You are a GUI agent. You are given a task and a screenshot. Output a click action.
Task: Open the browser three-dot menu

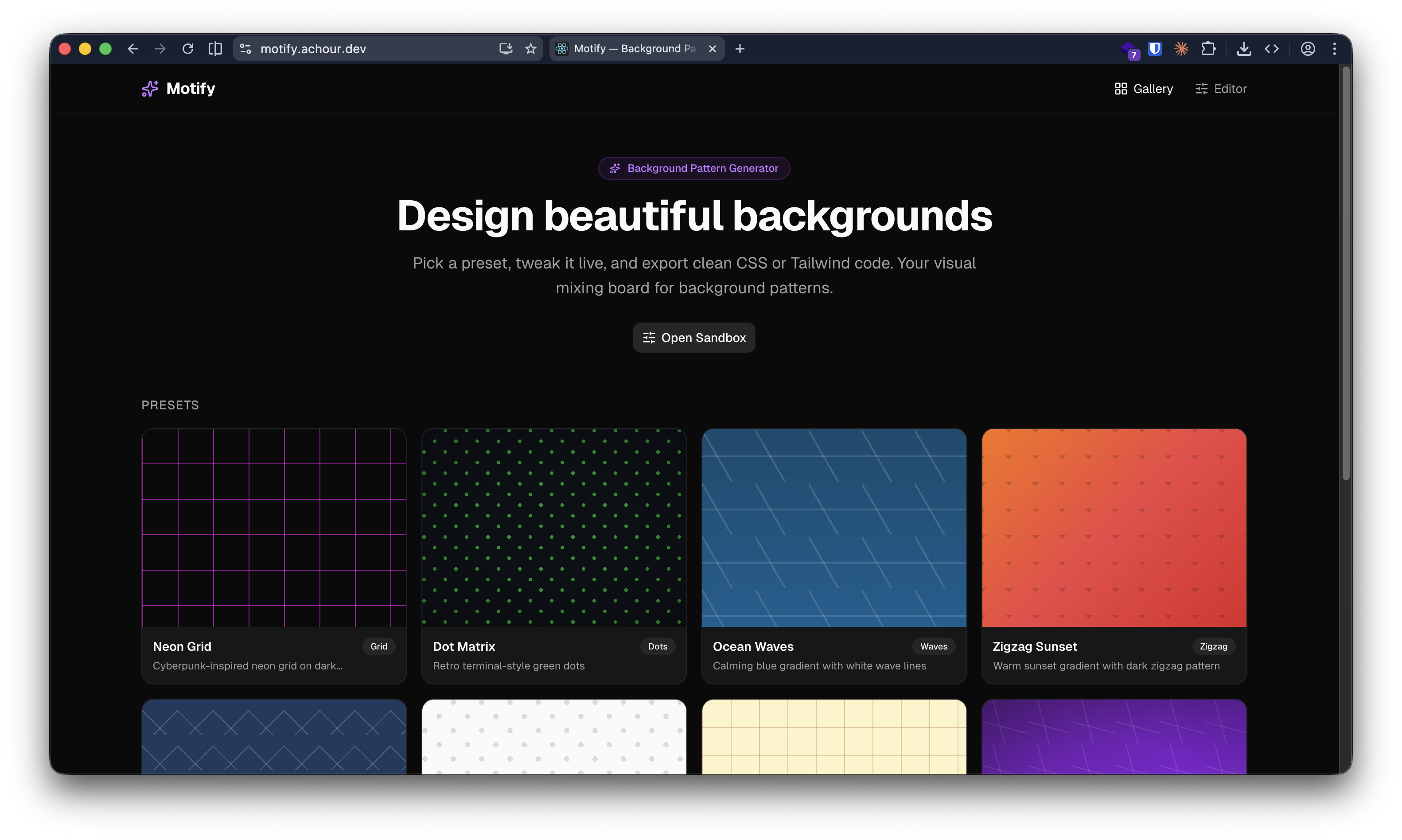click(x=1334, y=49)
